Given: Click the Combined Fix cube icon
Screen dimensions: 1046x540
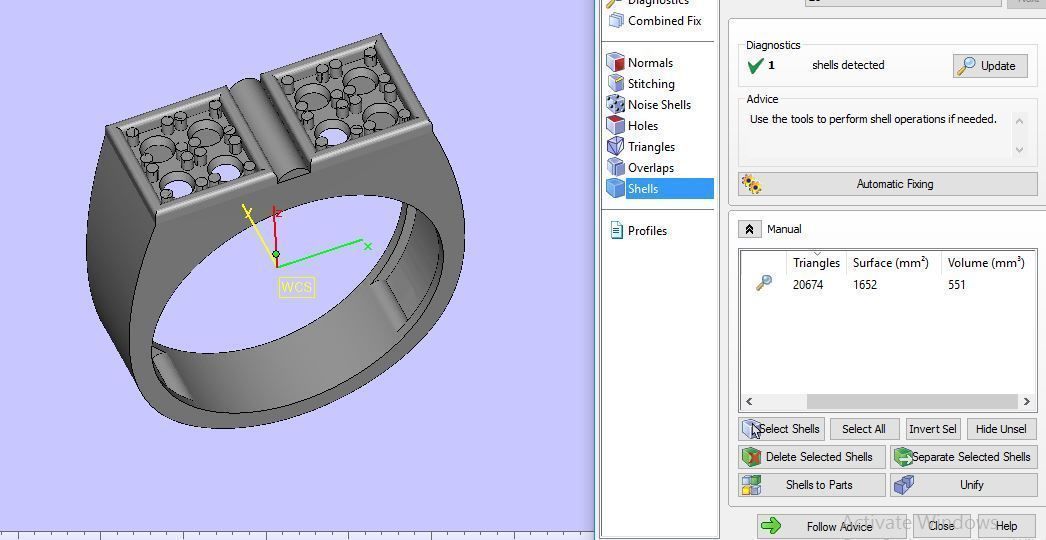Looking at the screenshot, I should 616,21.
